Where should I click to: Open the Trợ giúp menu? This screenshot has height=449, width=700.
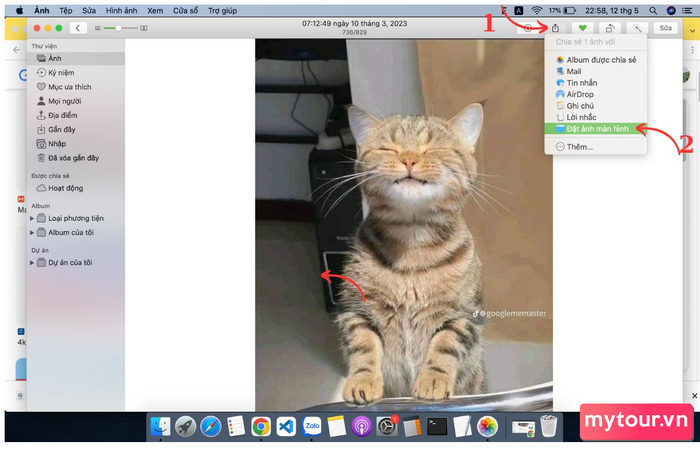pos(222,11)
